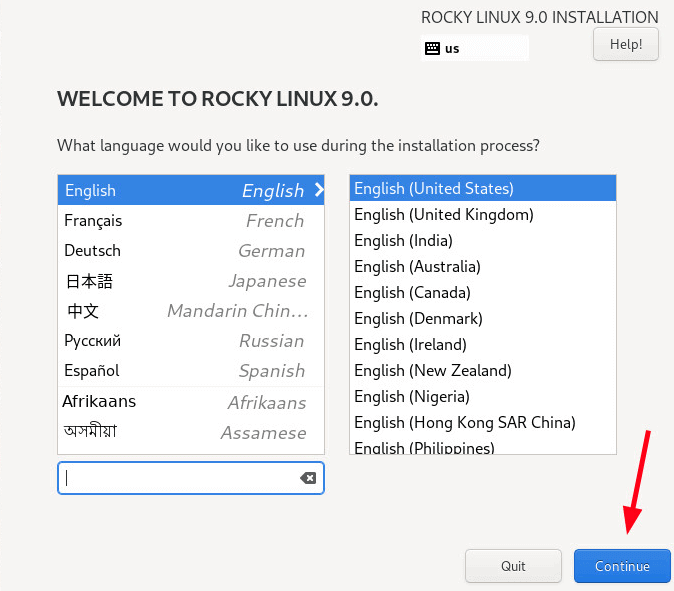This screenshot has height=591, width=674.
Task: Click the keyboard layout icon
Action: [432, 48]
